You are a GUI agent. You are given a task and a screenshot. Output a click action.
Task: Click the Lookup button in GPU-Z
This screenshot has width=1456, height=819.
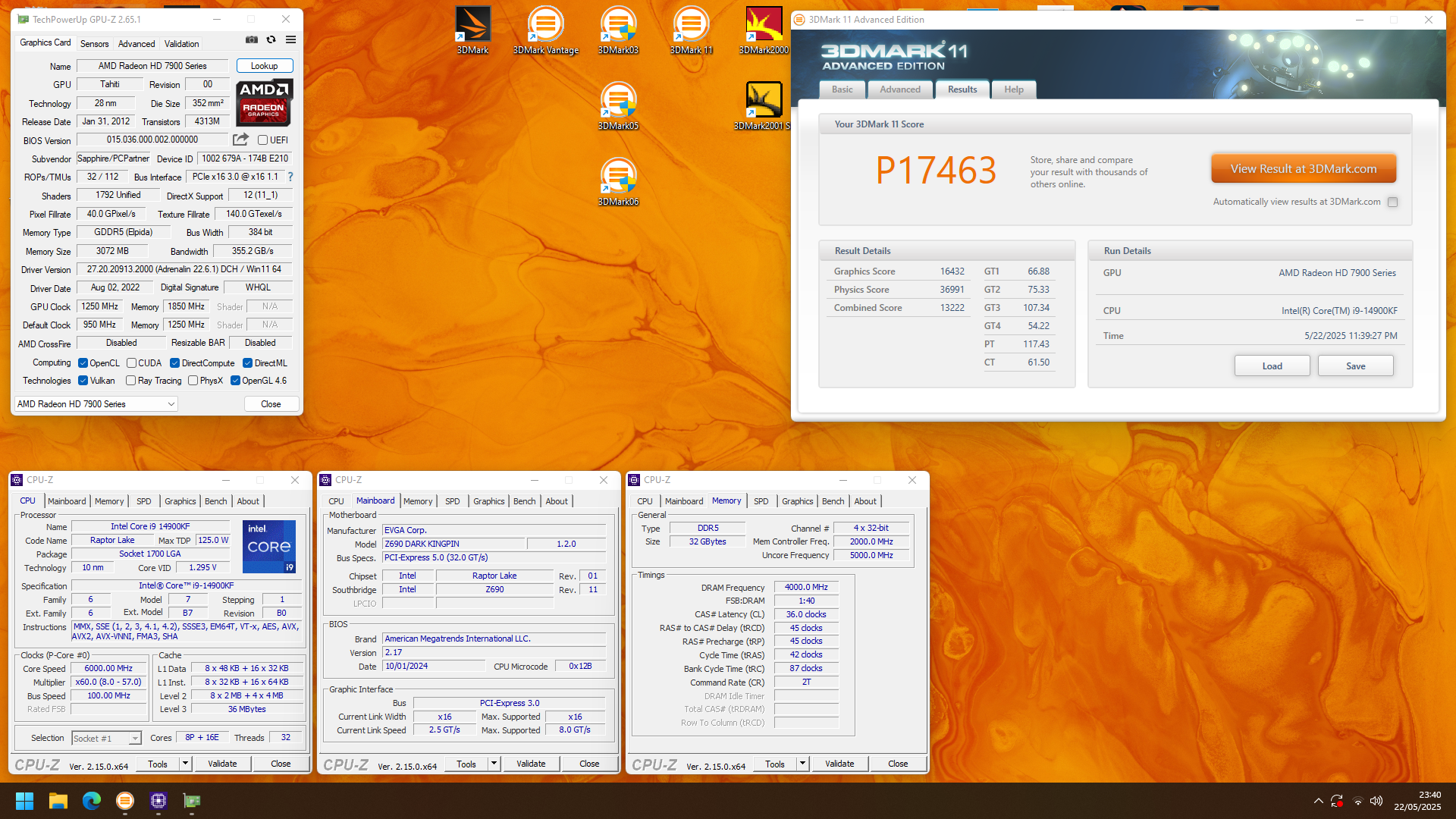pos(265,66)
